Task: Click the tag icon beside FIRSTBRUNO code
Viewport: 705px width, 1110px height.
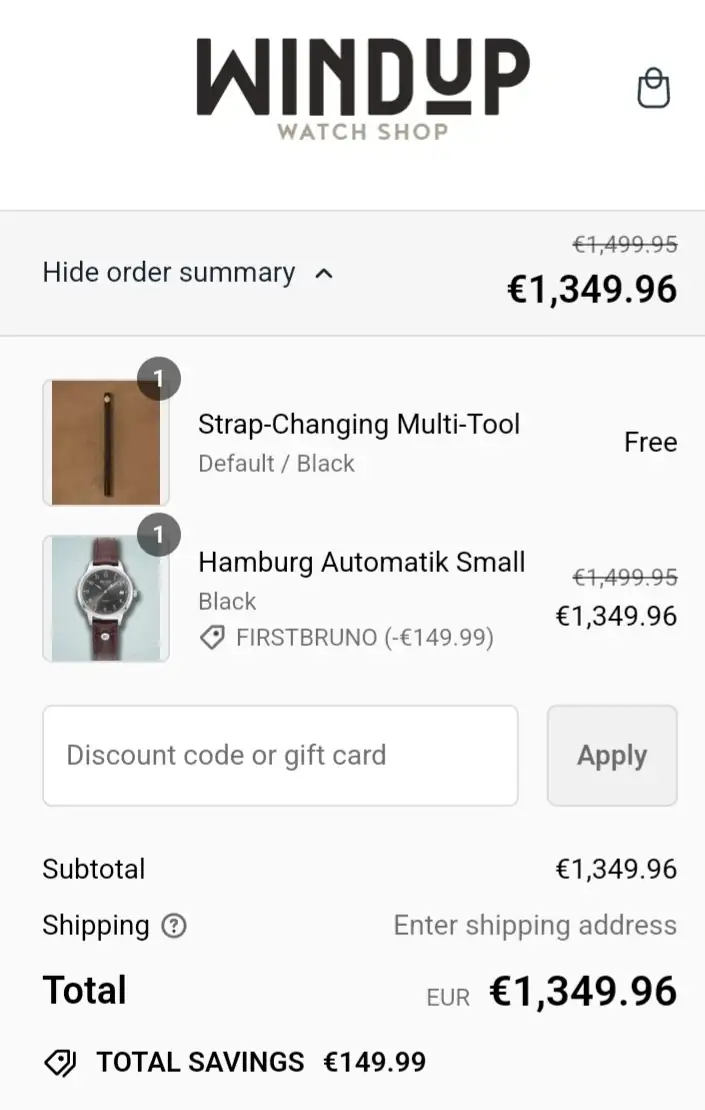Action: click(212, 638)
